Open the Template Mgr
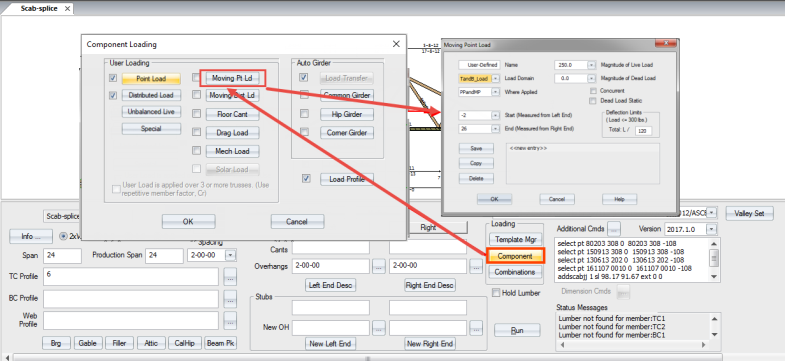 pos(516,239)
